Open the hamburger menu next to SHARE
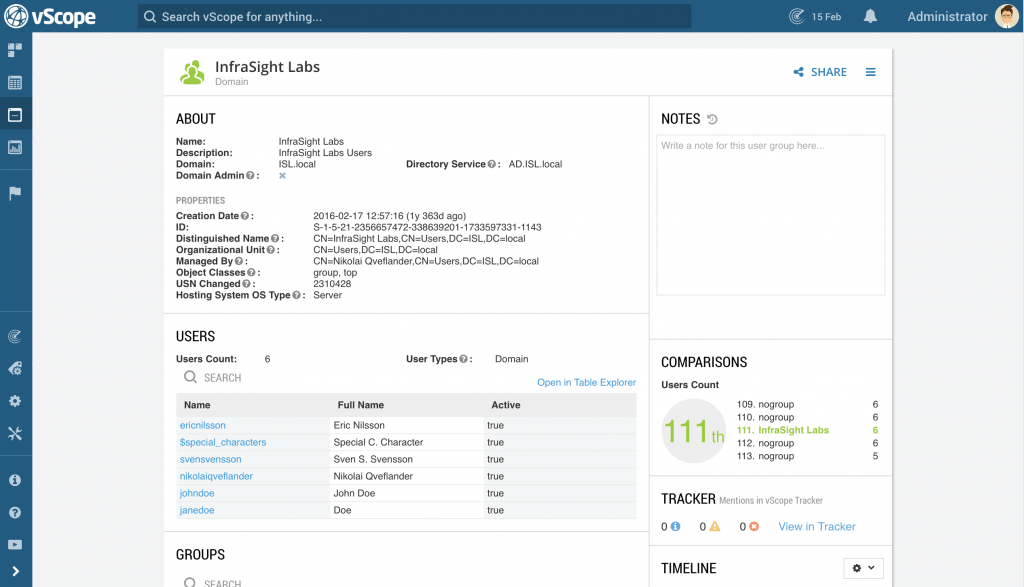The width and height of the screenshot is (1024, 587). coord(871,72)
